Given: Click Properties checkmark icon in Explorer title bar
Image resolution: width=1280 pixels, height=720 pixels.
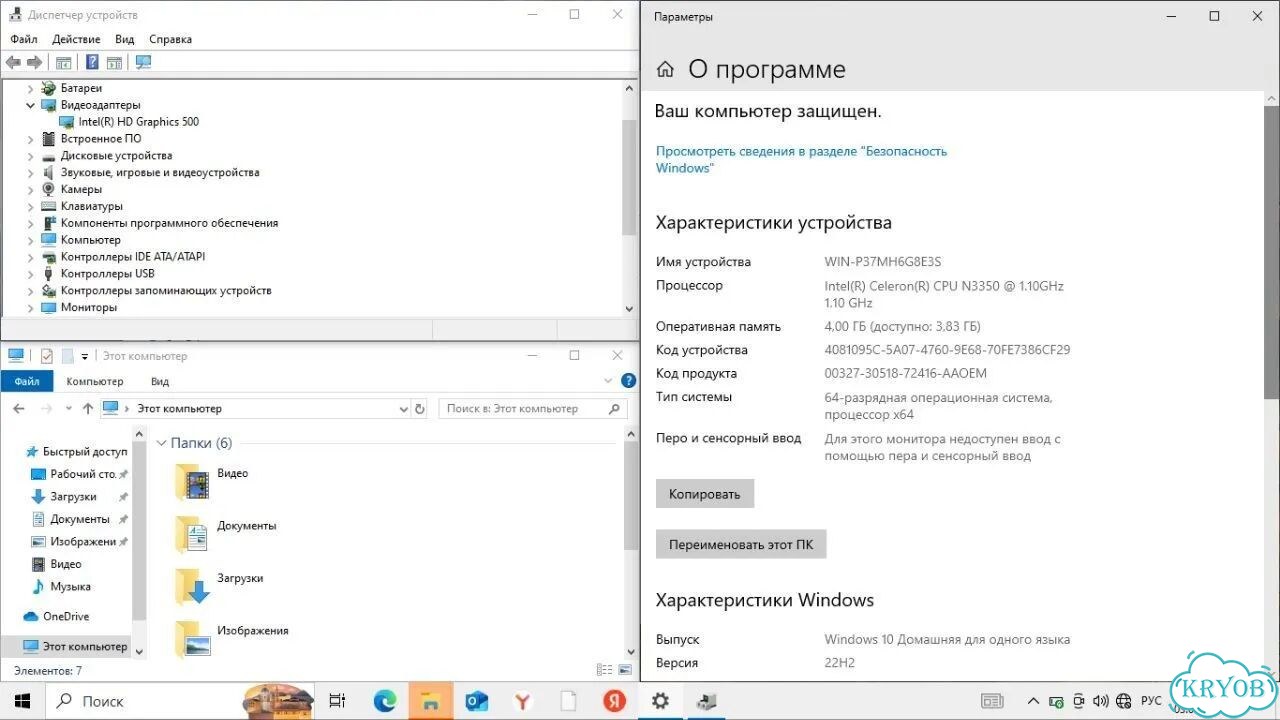Looking at the screenshot, I should click(46, 356).
